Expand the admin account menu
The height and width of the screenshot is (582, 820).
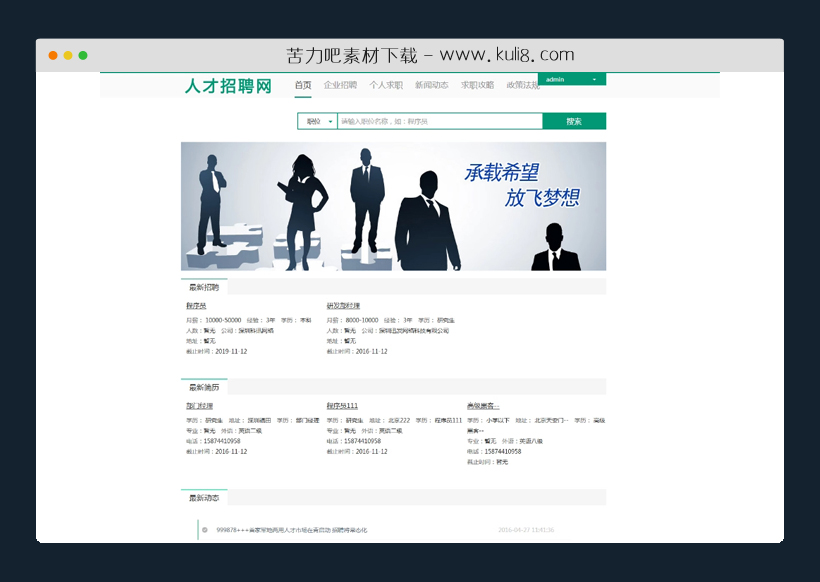565,79
